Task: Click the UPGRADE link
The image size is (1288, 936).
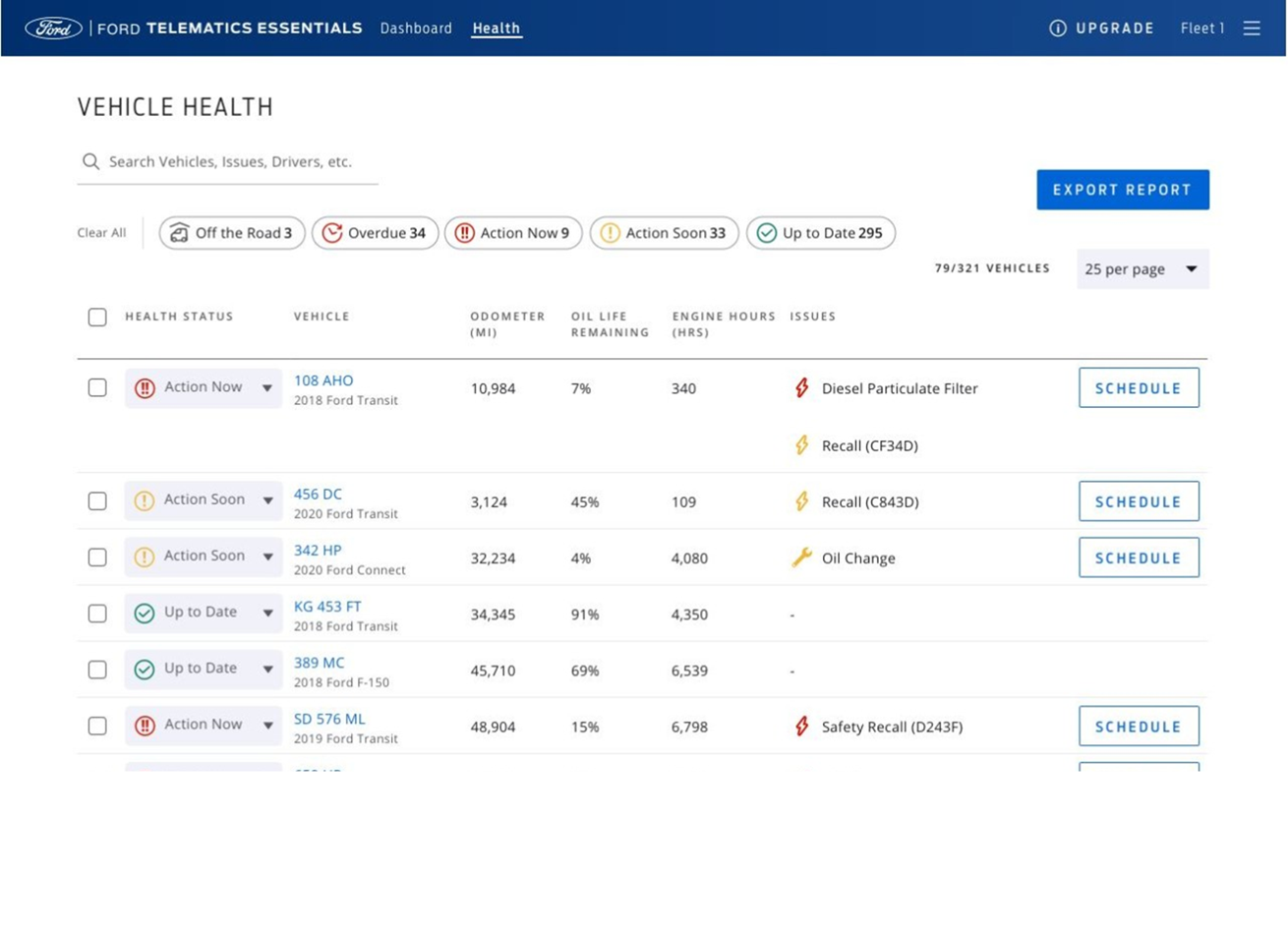Action: (x=1115, y=29)
